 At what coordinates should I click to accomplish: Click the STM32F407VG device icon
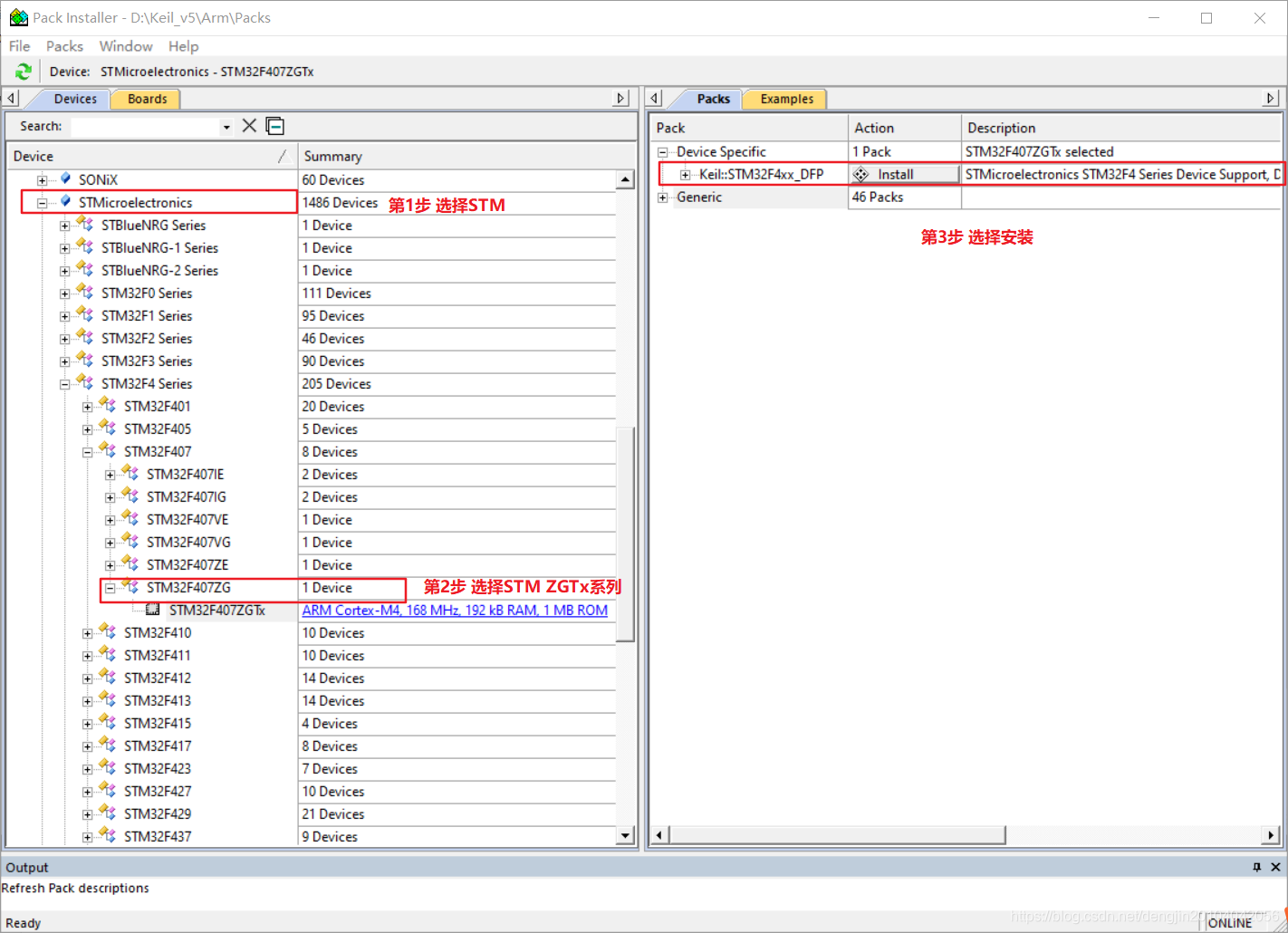[x=130, y=541]
